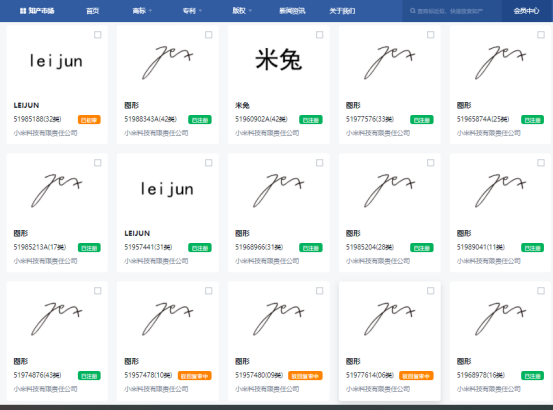Focus the trademark search input field

pyautogui.click(x=452, y=11)
